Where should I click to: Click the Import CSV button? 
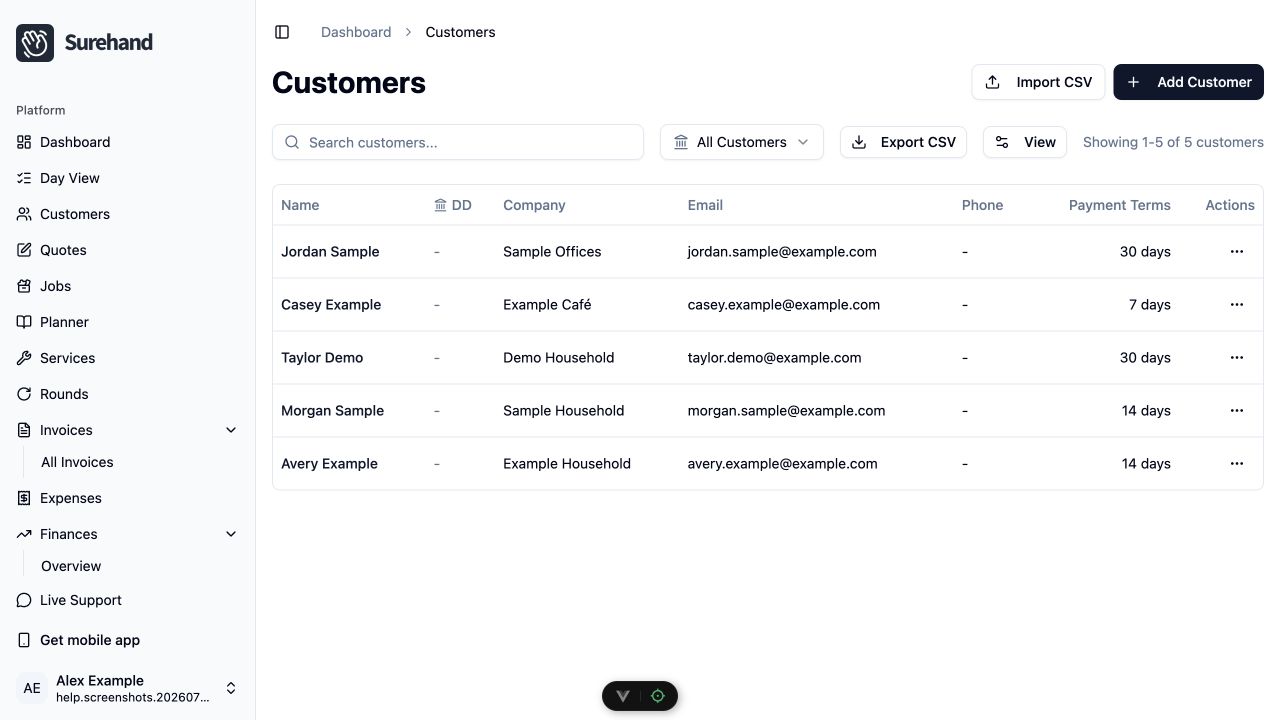[x=1038, y=82]
